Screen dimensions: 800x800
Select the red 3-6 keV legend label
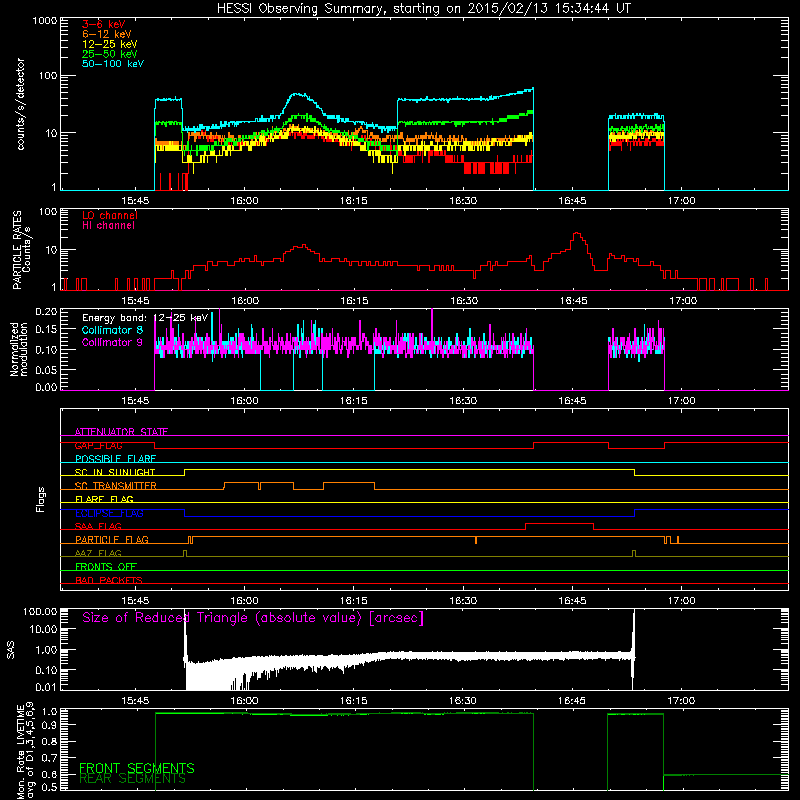104,24
